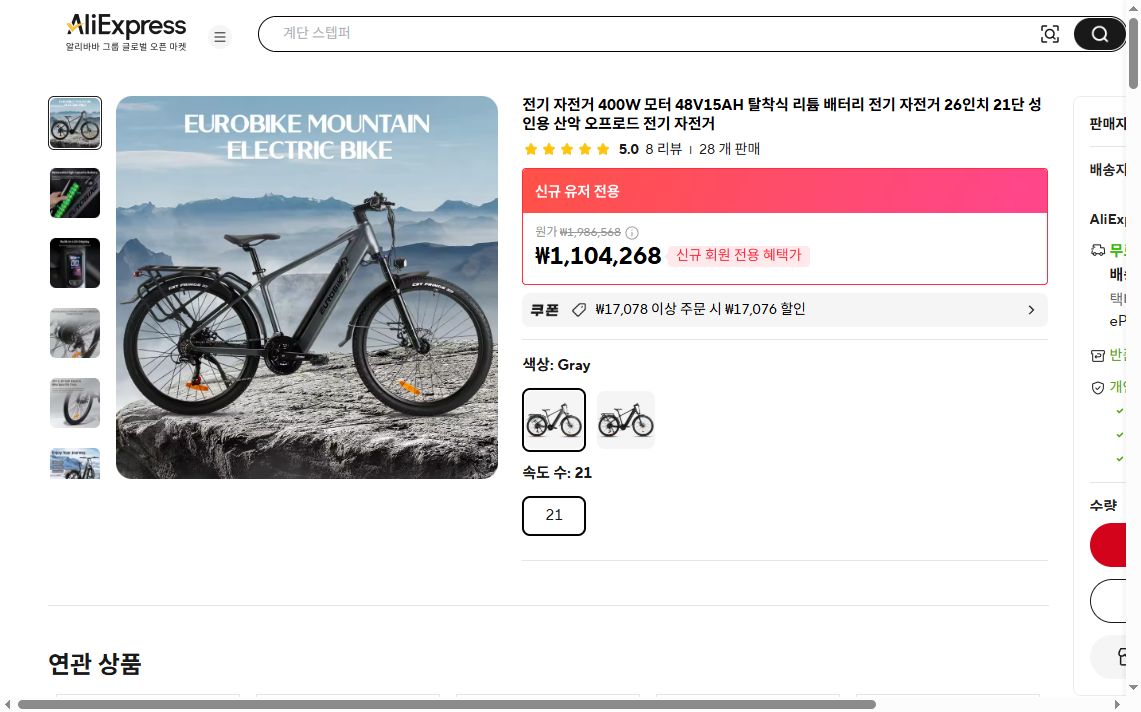This screenshot has width=1141, height=712.
Task: Expand the coupon details with the chevron
Action: tap(1031, 309)
